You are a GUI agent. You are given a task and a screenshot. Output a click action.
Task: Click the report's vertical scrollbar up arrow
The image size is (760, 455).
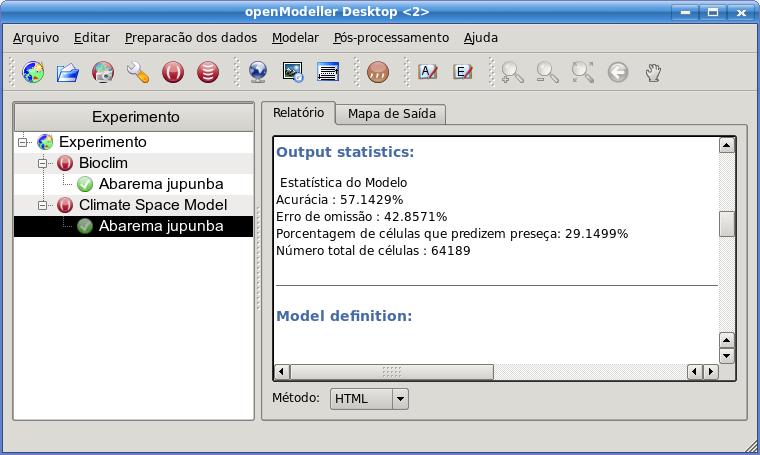click(727, 145)
